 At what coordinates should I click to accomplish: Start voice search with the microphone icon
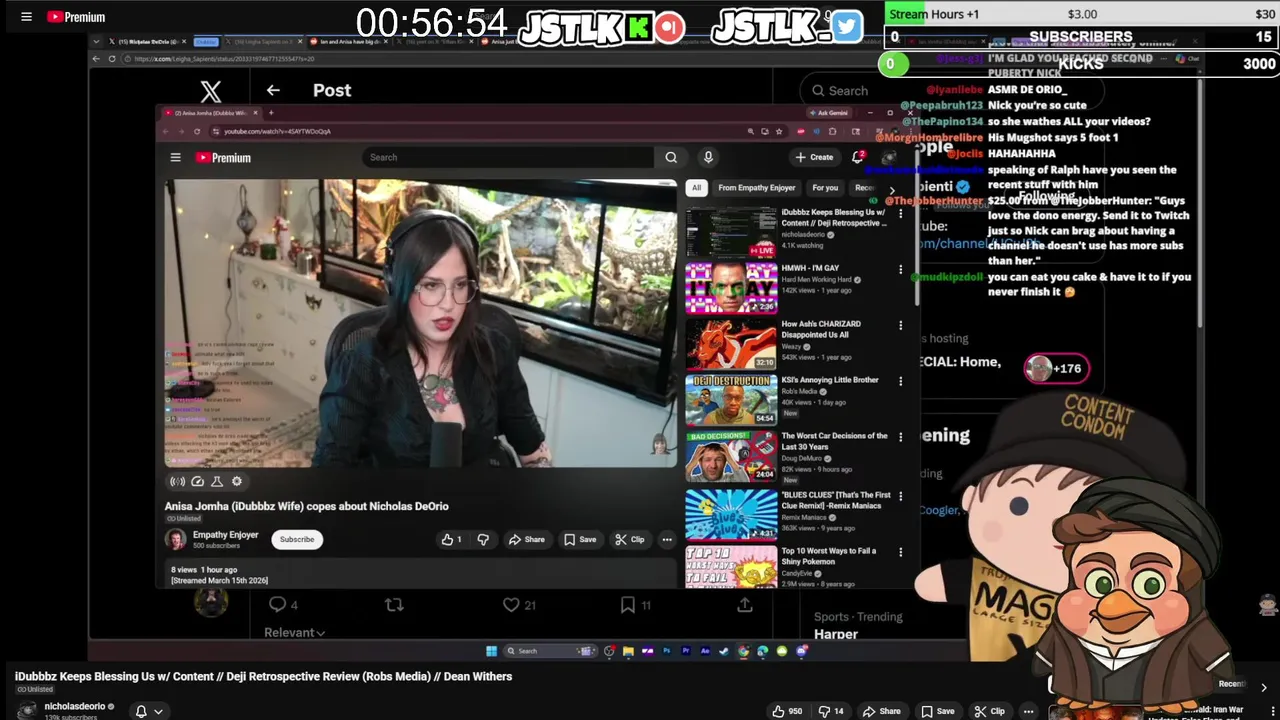pos(708,157)
